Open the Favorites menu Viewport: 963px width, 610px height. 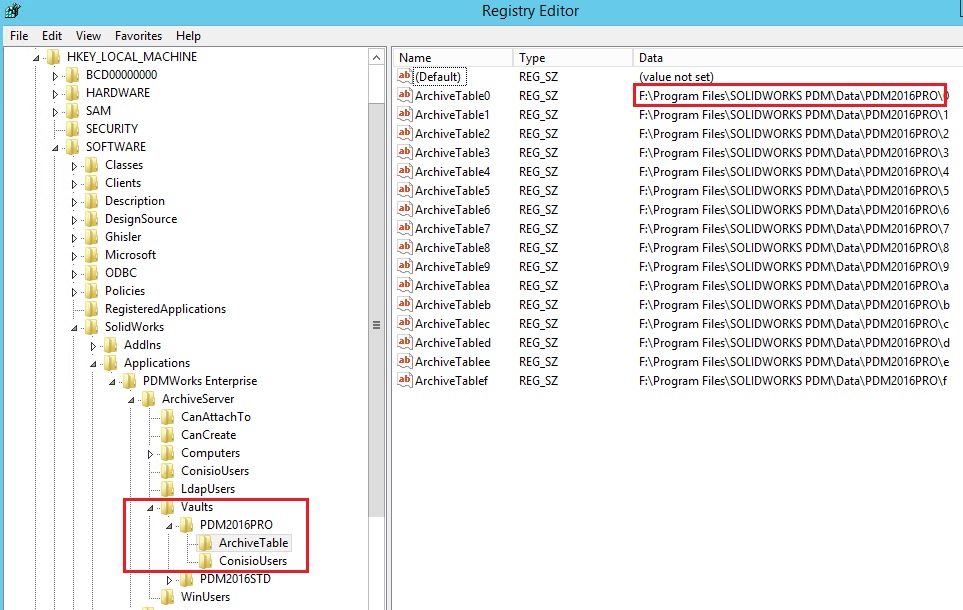tap(138, 35)
